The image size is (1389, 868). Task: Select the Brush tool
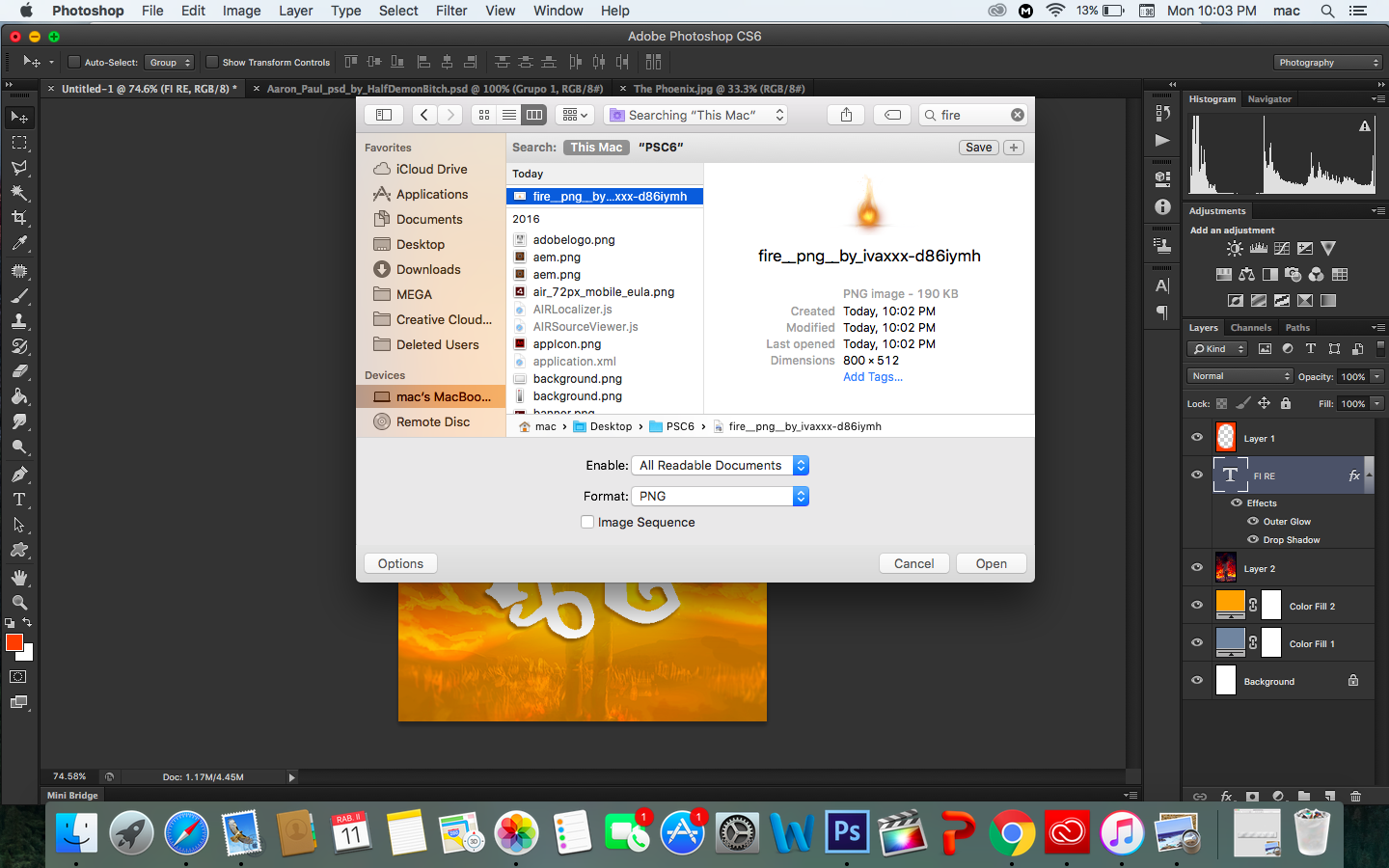coord(19,296)
